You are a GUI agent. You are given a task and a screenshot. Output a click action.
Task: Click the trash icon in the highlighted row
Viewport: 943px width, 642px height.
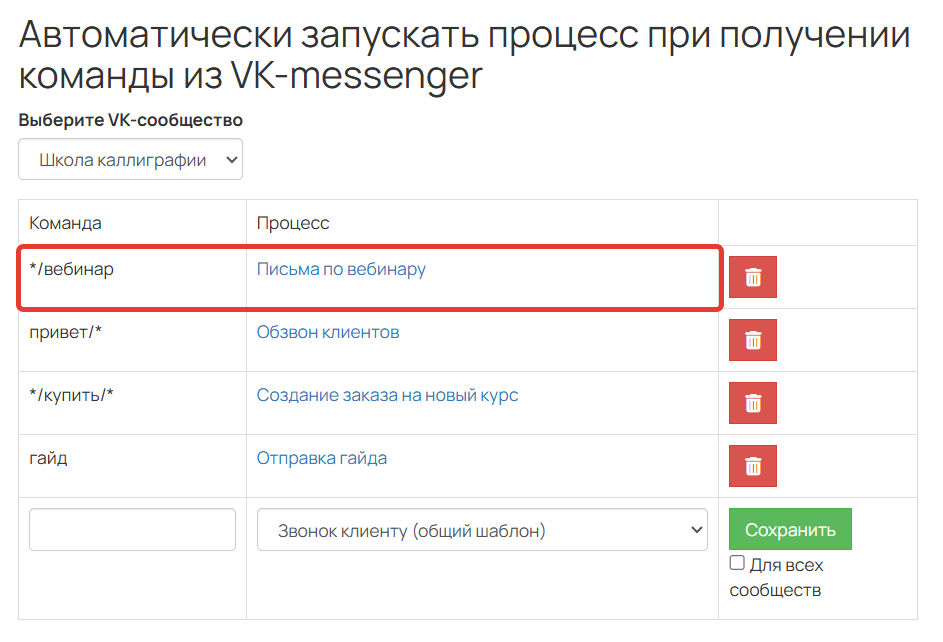pyautogui.click(x=753, y=277)
